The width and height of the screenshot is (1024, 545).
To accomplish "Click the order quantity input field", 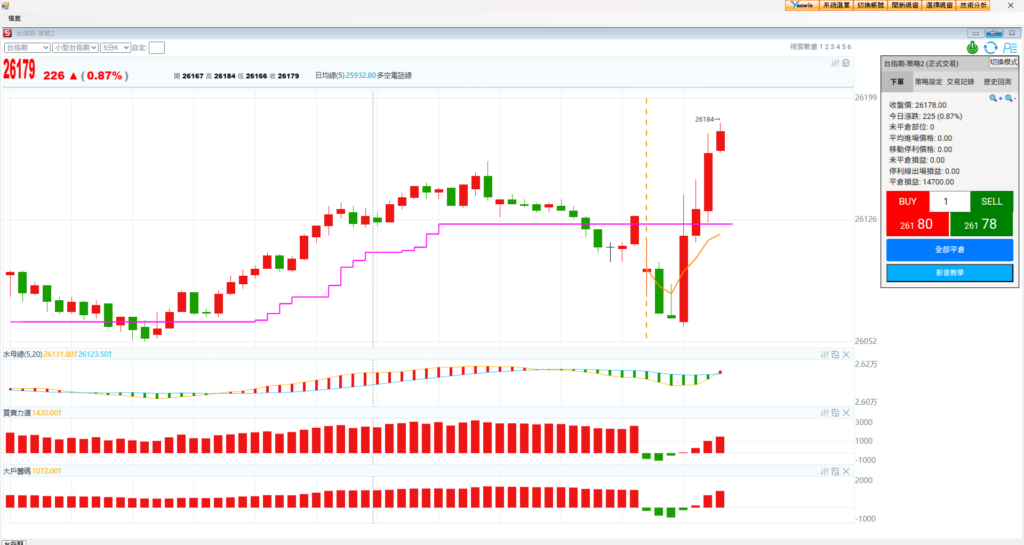I will (949, 201).
